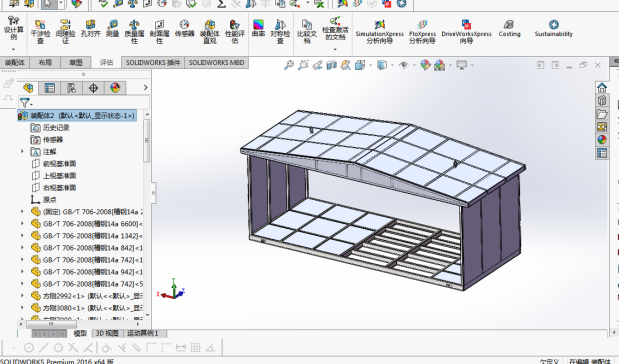Launch the DriveWorksXpress wizard
The image size is (619, 364).
466,32
